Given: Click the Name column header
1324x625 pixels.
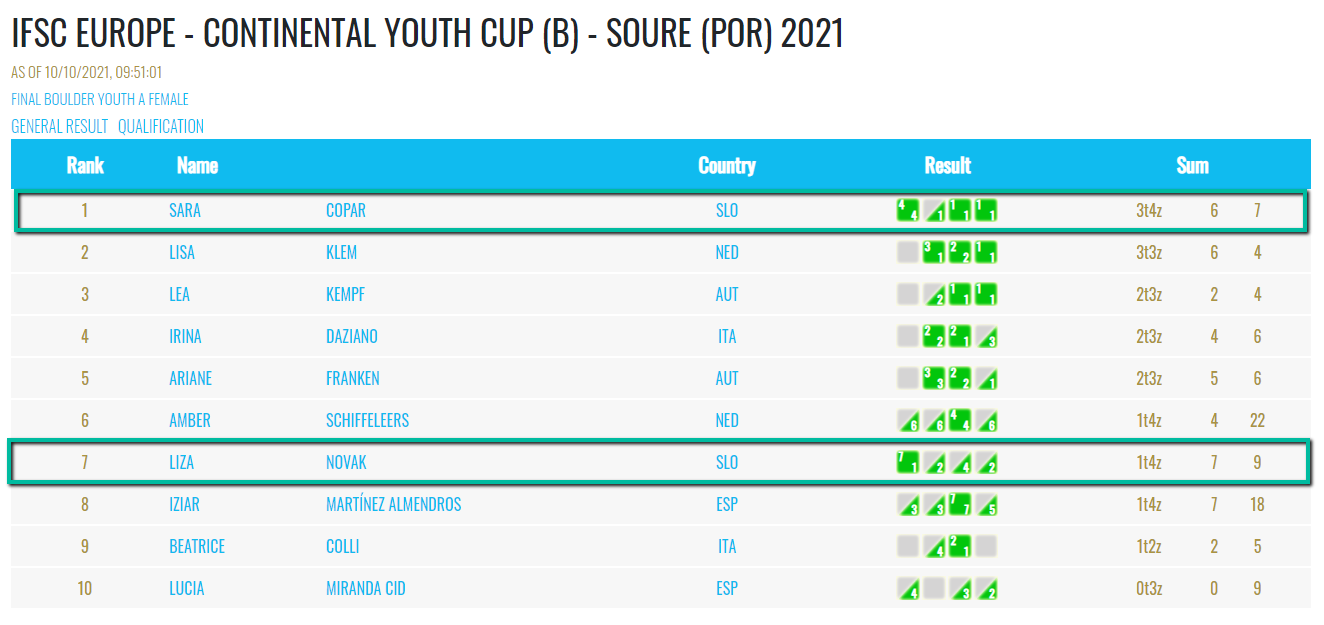Looking at the screenshot, I should point(197,165).
